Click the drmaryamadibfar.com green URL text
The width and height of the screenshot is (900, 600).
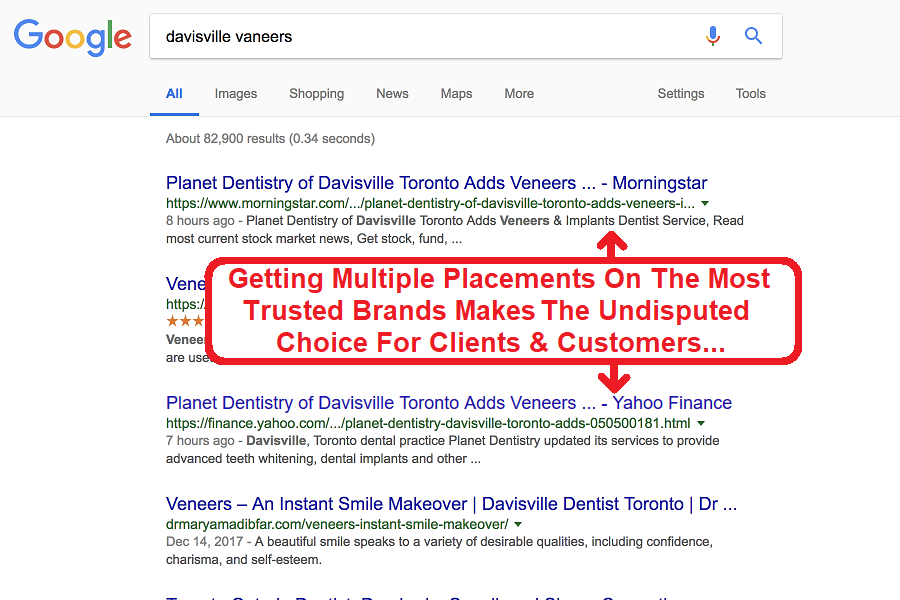coord(337,524)
